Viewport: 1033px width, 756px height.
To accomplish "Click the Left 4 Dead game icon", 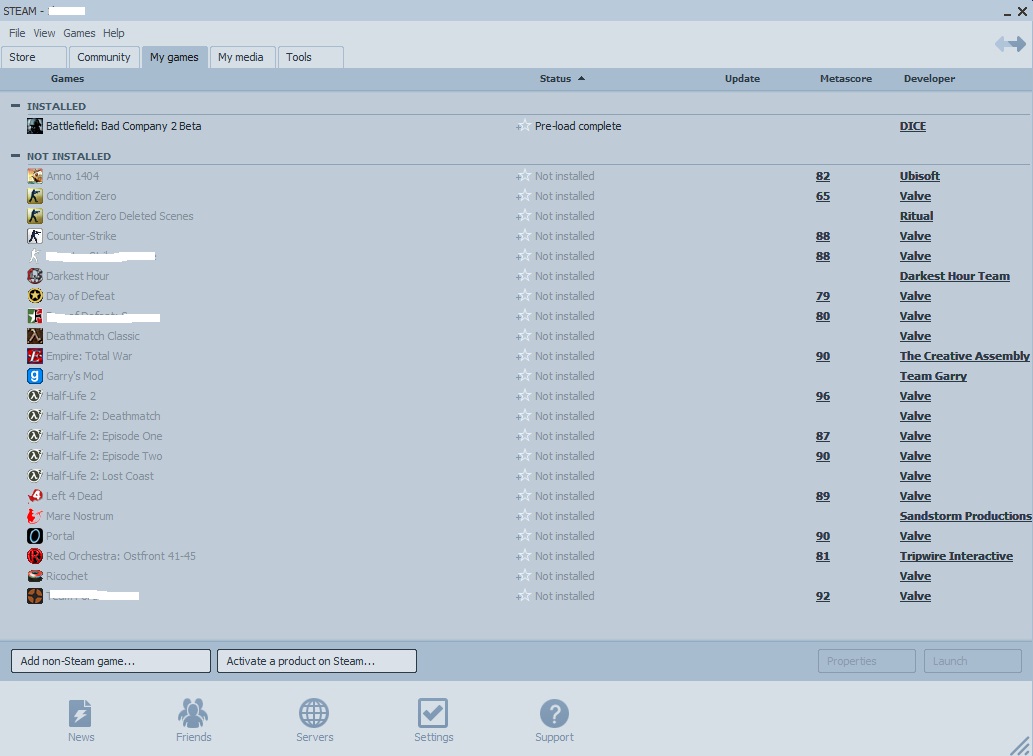I will click(35, 496).
